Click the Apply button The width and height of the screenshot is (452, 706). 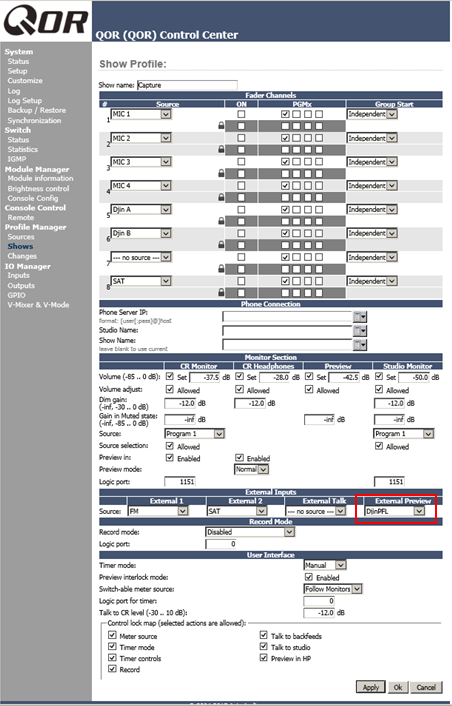[371, 687]
